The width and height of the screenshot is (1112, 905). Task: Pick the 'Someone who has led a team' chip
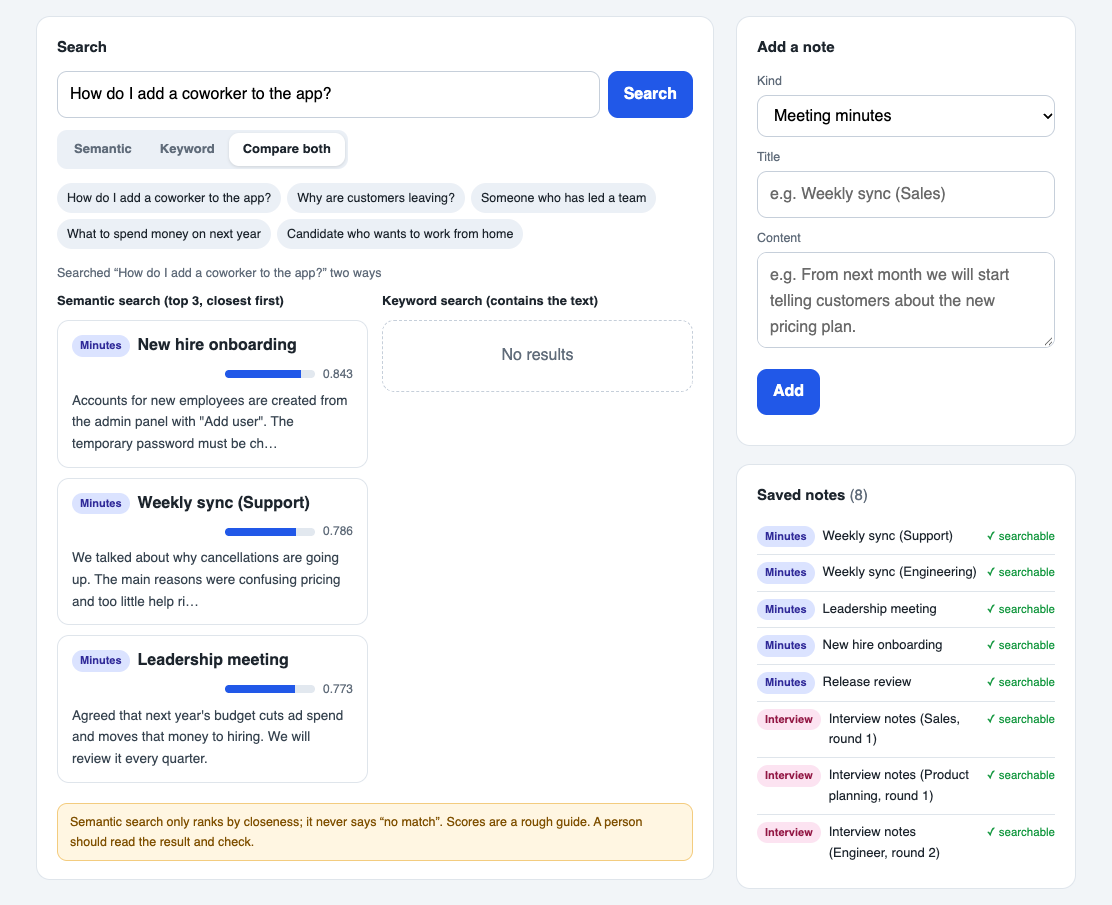click(x=563, y=198)
